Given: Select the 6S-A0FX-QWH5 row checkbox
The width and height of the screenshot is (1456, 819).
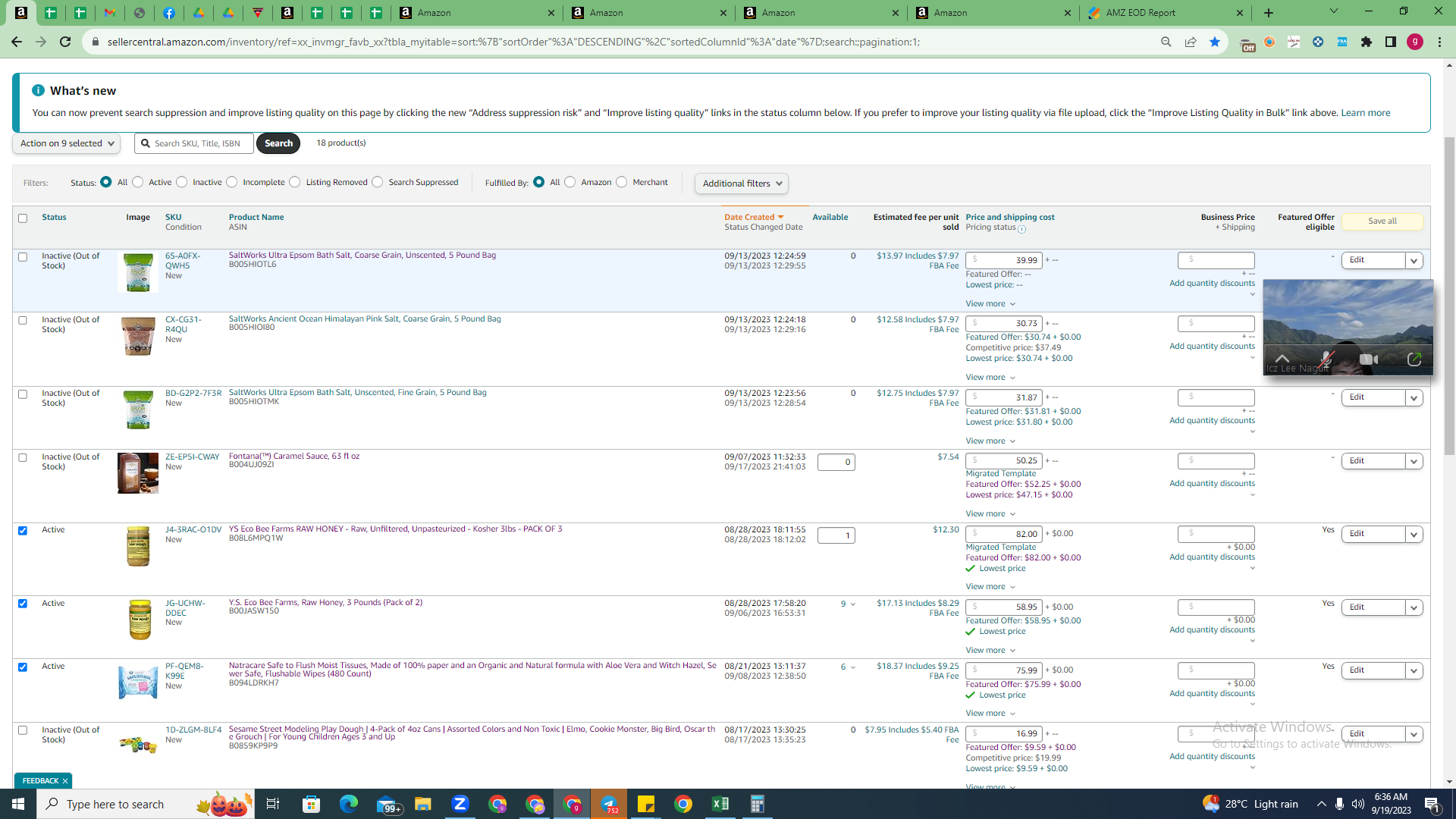Looking at the screenshot, I should pyautogui.click(x=23, y=257).
